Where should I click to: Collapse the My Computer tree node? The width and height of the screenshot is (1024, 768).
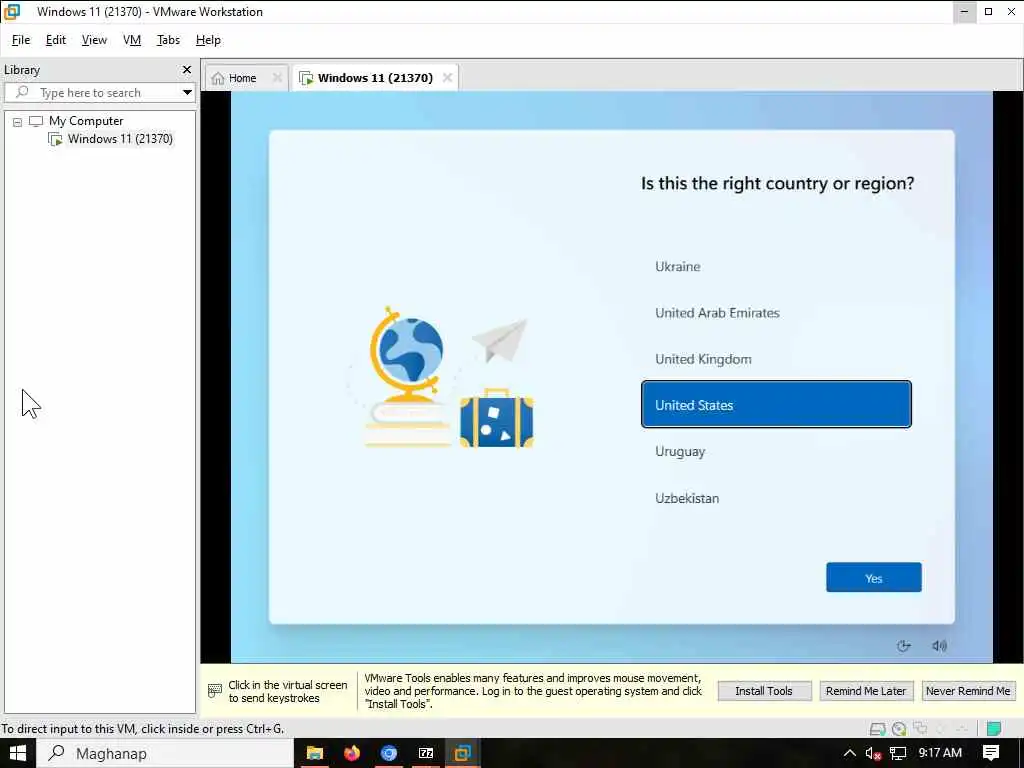pos(18,121)
